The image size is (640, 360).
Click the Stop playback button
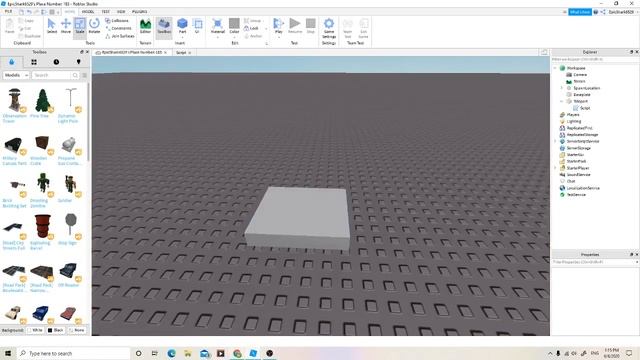pyautogui.click(x=311, y=26)
